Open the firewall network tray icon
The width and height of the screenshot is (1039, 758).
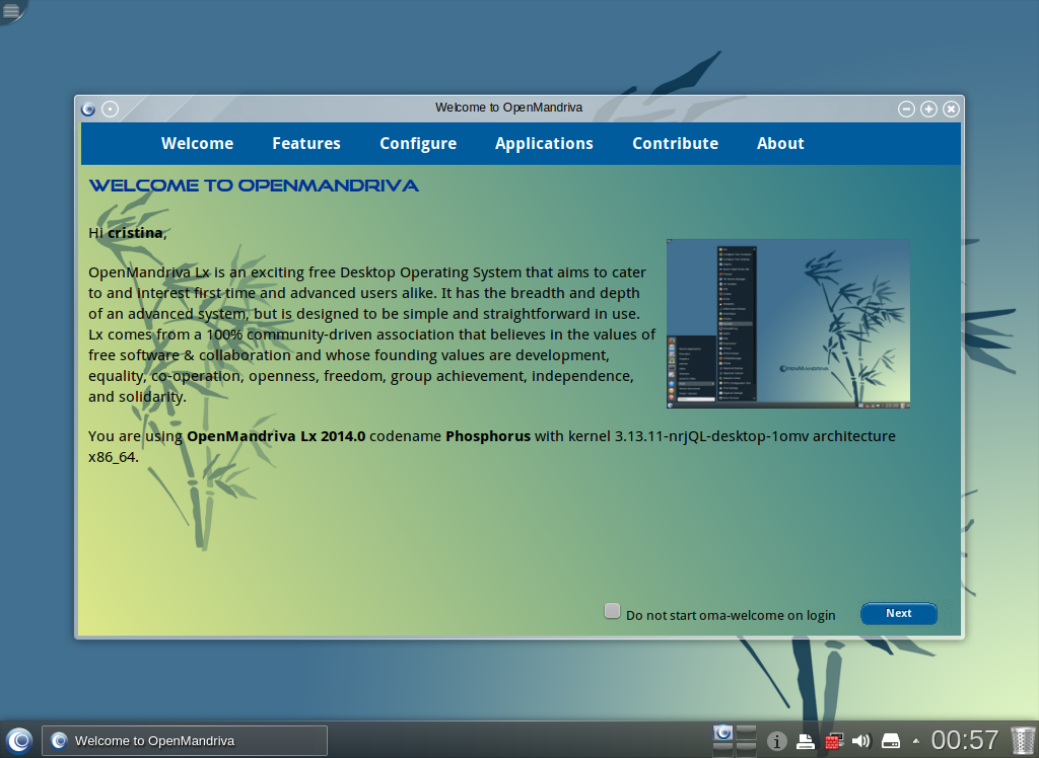[x=834, y=741]
